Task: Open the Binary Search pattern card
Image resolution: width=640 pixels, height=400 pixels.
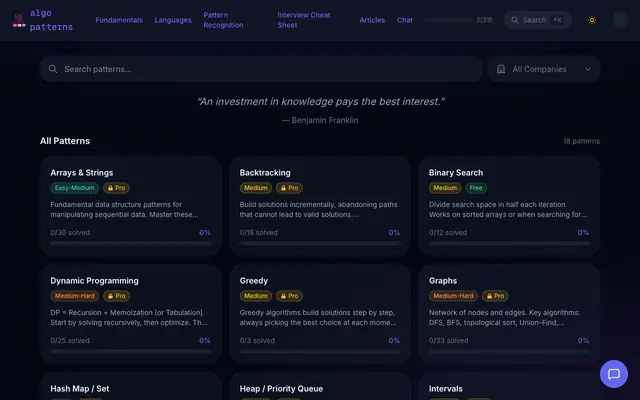Action: pyautogui.click(x=509, y=206)
